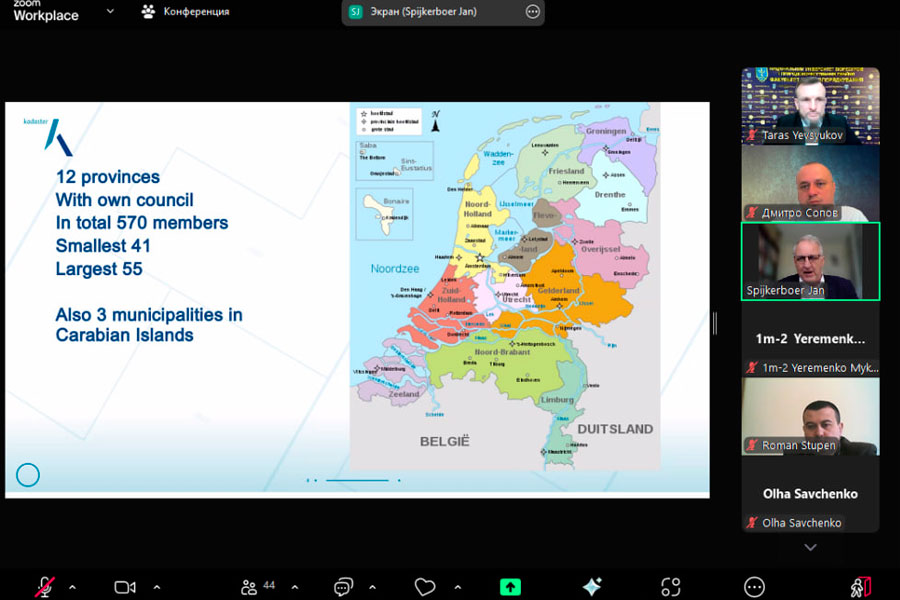Click the SJ green avatar badge
Image resolution: width=900 pixels, height=600 pixels.
click(356, 11)
